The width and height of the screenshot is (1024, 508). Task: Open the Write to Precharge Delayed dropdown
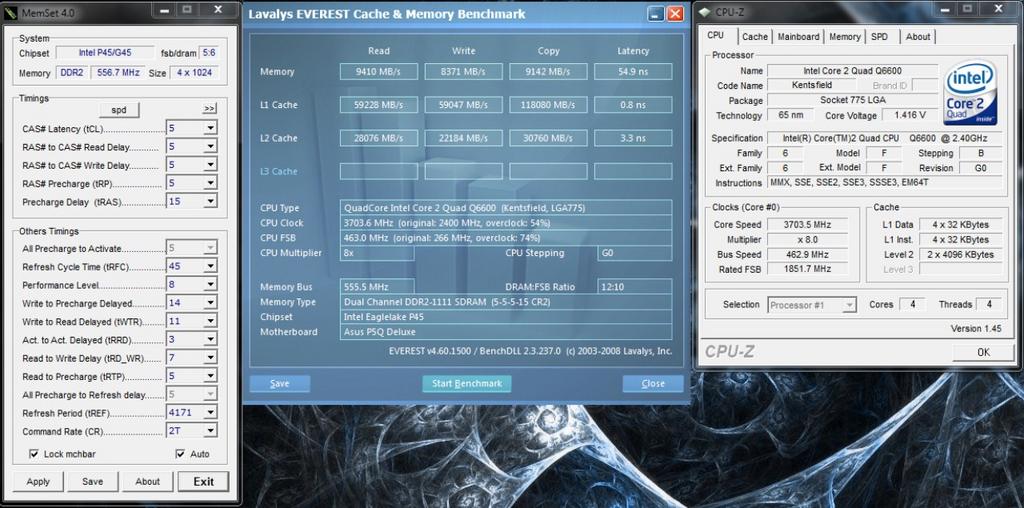click(x=210, y=303)
